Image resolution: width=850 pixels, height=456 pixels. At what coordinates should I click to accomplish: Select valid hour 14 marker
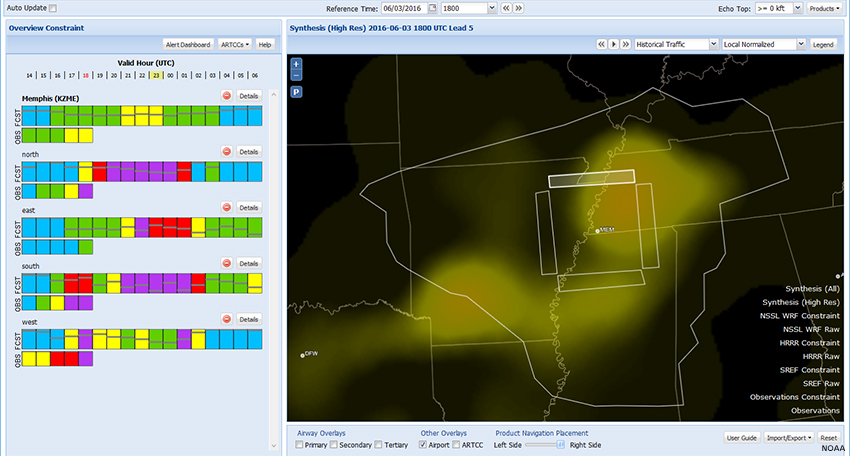coord(29,76)
